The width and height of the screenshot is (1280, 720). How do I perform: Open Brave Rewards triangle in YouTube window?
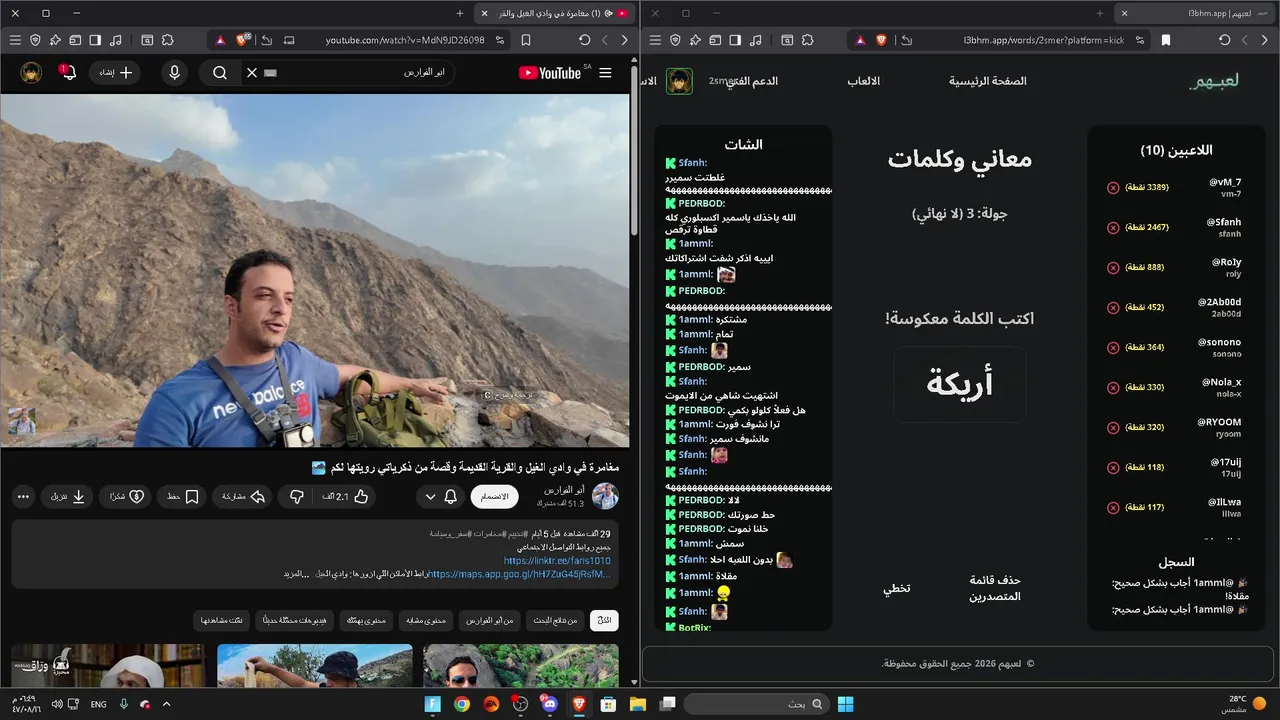pyautogui.click(x=219, y=40)
